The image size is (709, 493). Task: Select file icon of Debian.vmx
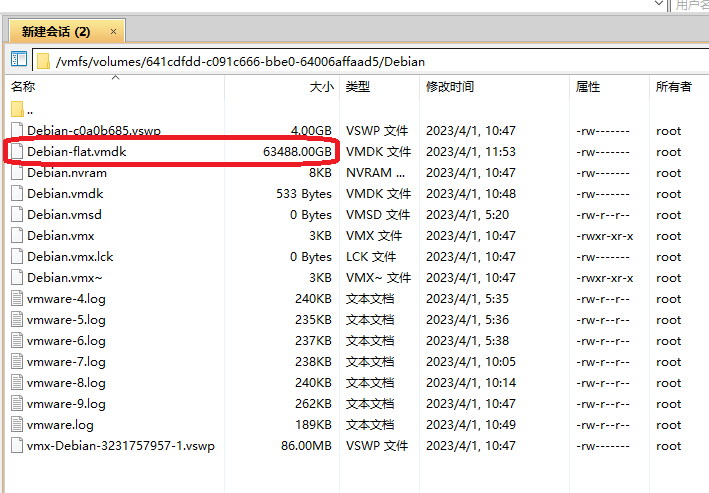[x=17, y=236]
